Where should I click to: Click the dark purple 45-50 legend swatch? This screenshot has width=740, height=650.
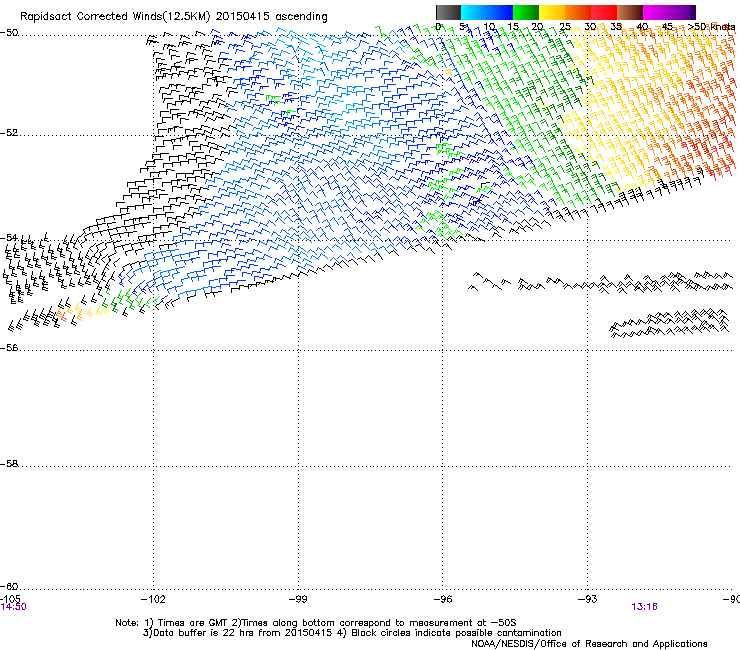(x=682, y=12)
